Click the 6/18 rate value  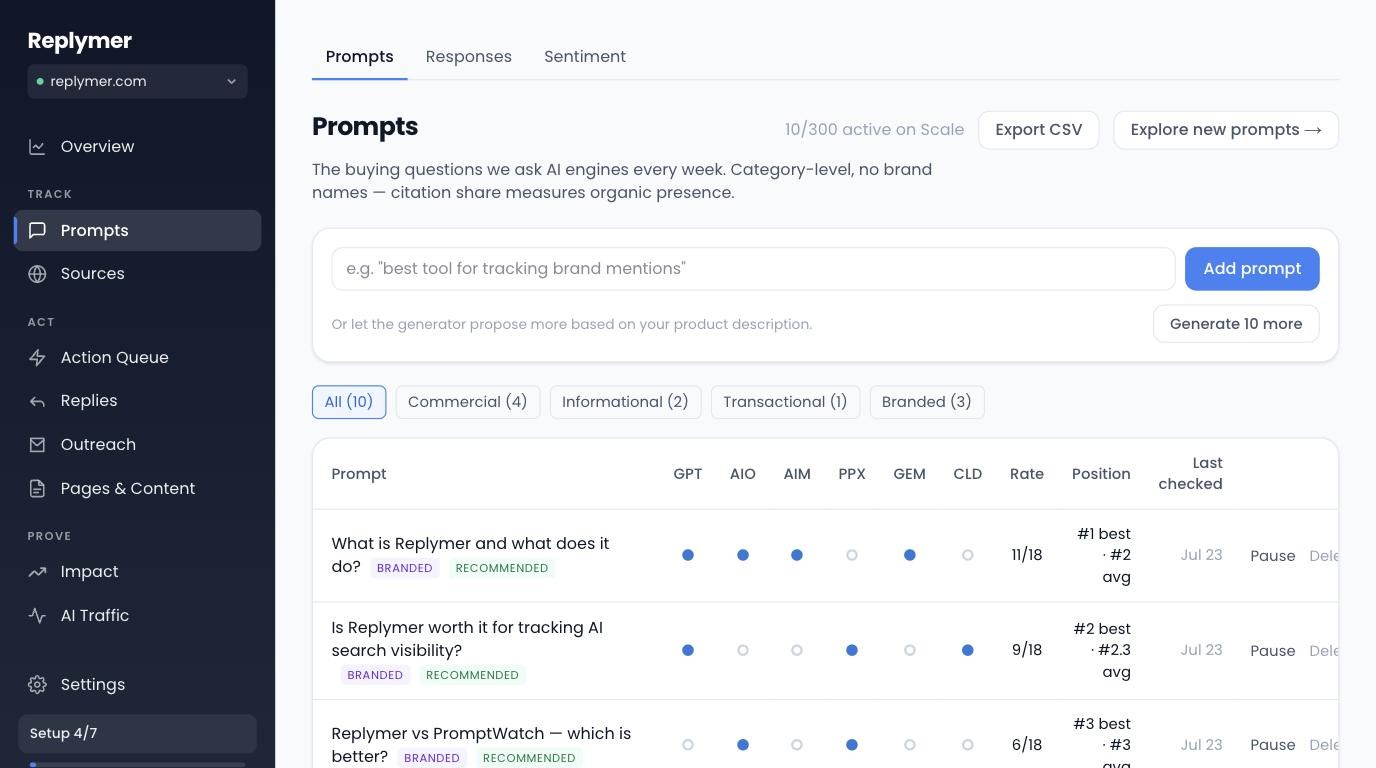1027,745
